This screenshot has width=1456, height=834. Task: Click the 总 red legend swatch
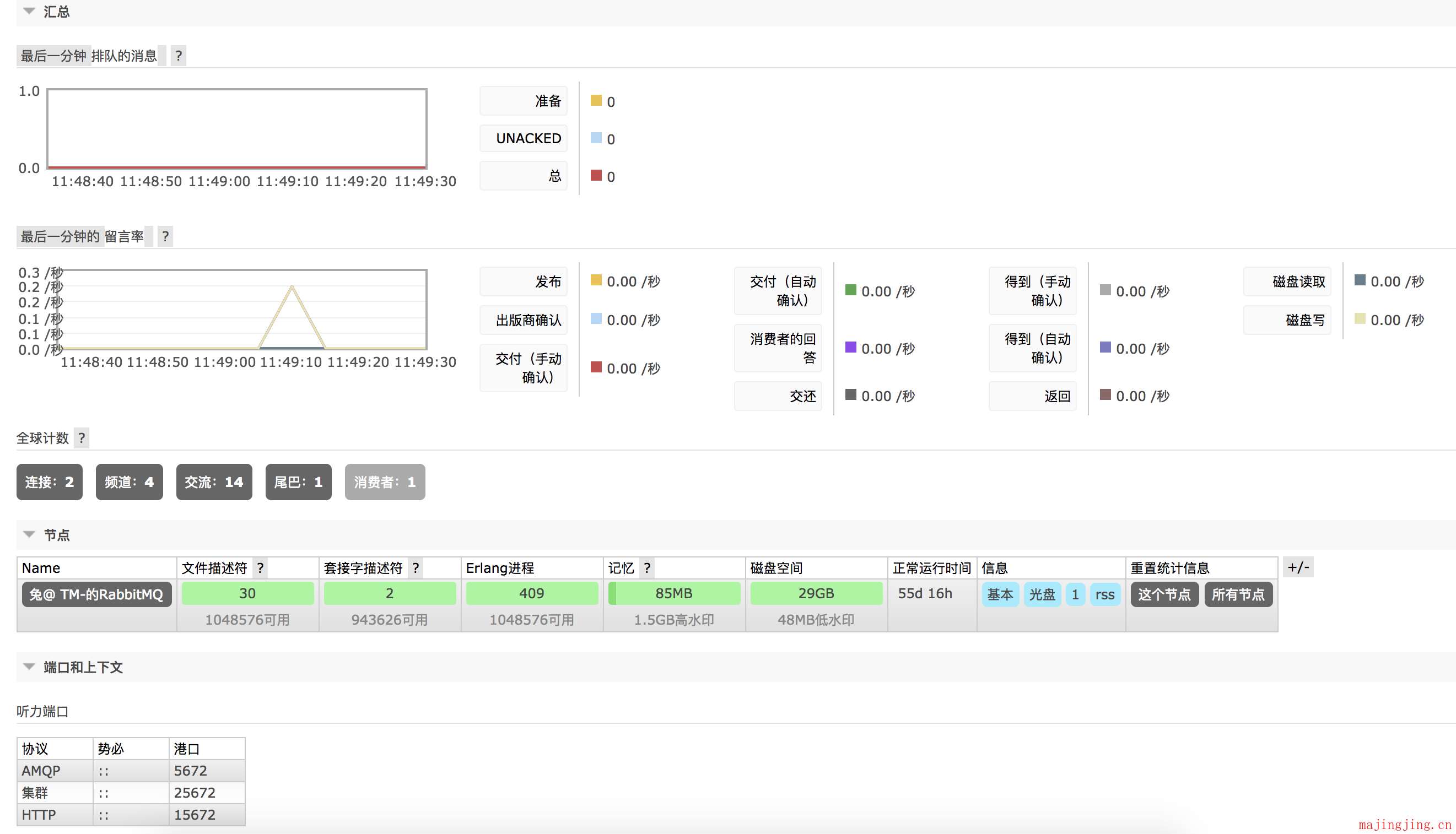(x=596, y=175)
